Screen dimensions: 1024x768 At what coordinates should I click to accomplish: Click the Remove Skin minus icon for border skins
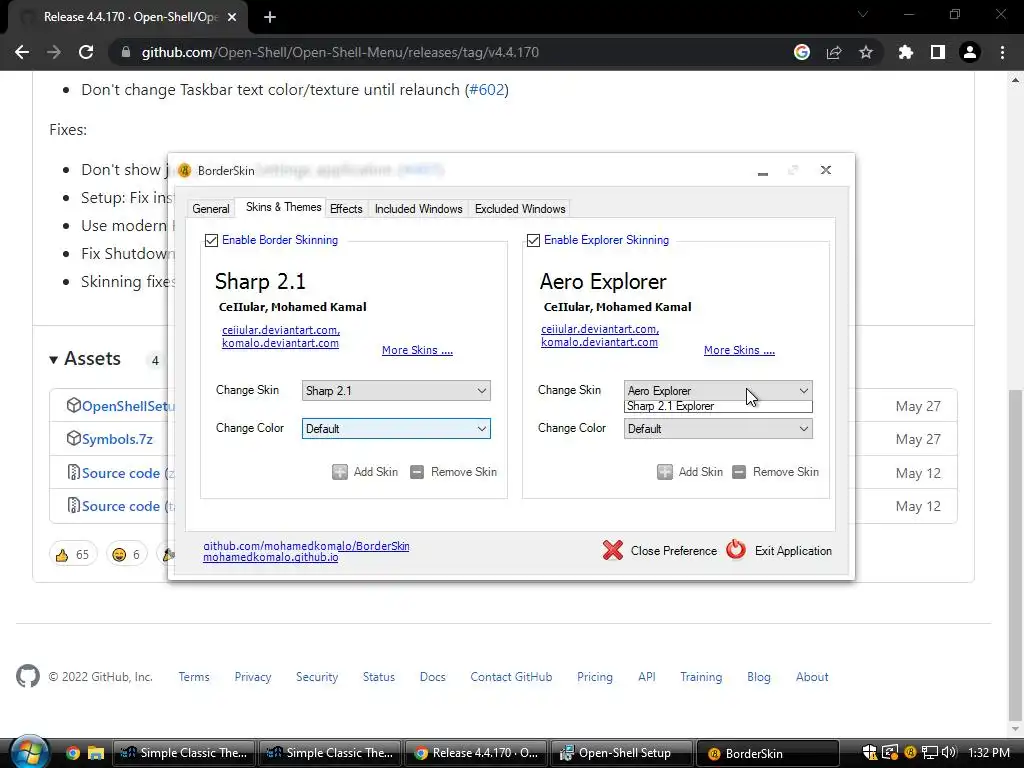417,472
